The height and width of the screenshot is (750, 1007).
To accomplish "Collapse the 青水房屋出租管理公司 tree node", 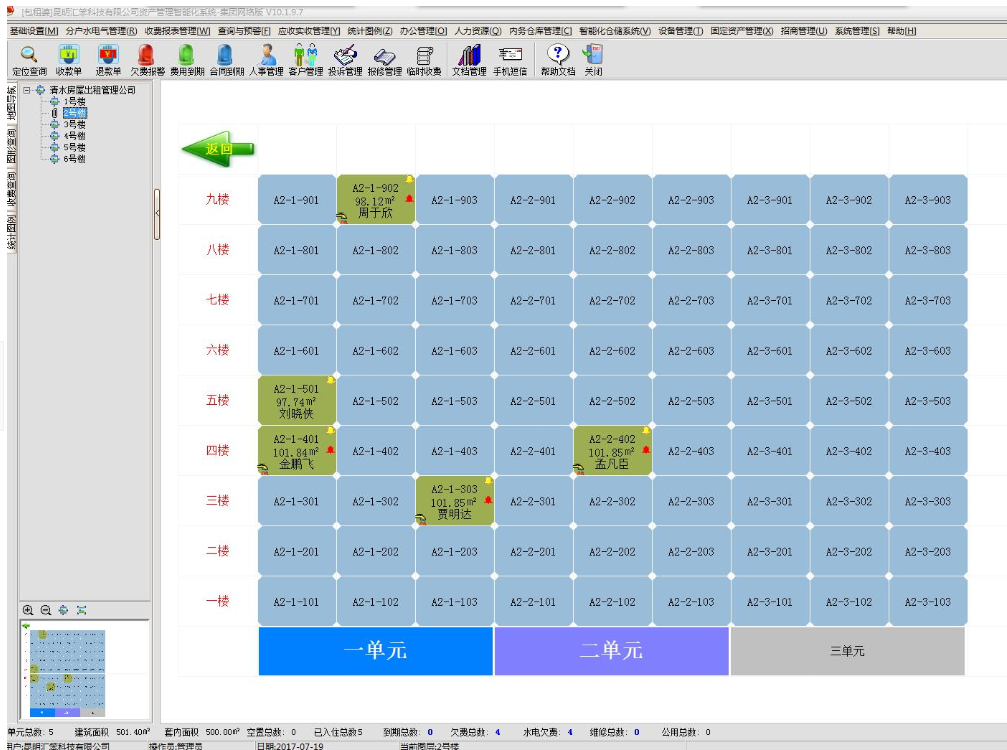I will [x=27, y=91].
